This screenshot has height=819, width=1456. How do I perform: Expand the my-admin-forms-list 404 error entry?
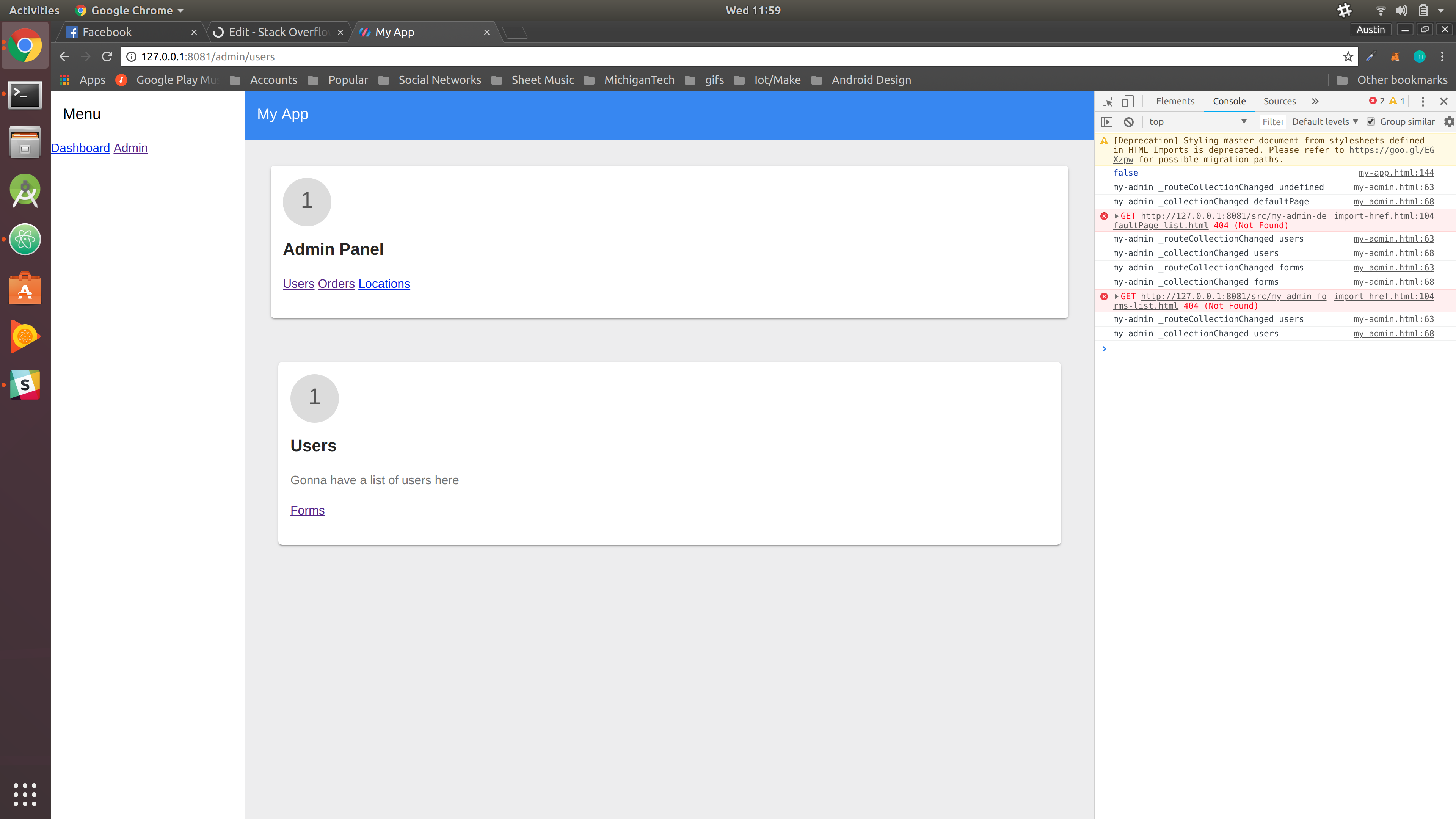click(1116, 296)
